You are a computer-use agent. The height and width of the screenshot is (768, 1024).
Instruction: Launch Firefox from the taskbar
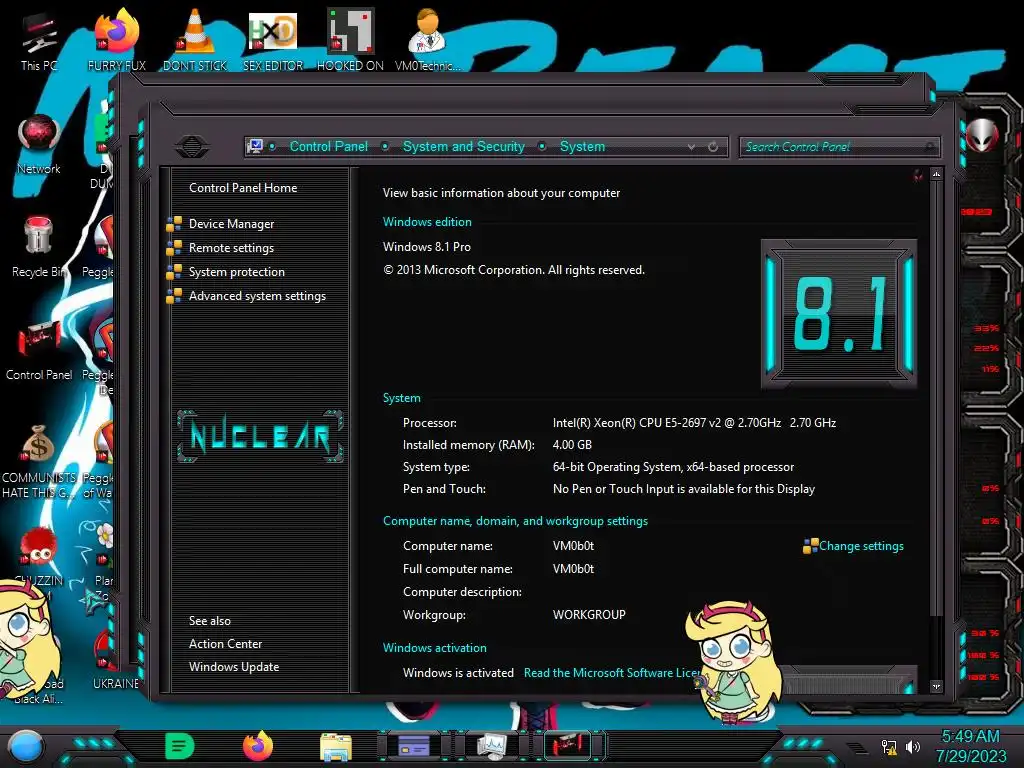click(258, 746)
